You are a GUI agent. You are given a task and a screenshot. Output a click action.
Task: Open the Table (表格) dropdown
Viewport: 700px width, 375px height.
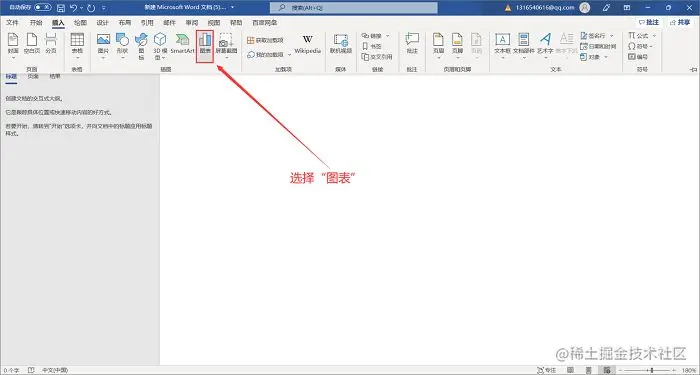[x=77, y=46]
